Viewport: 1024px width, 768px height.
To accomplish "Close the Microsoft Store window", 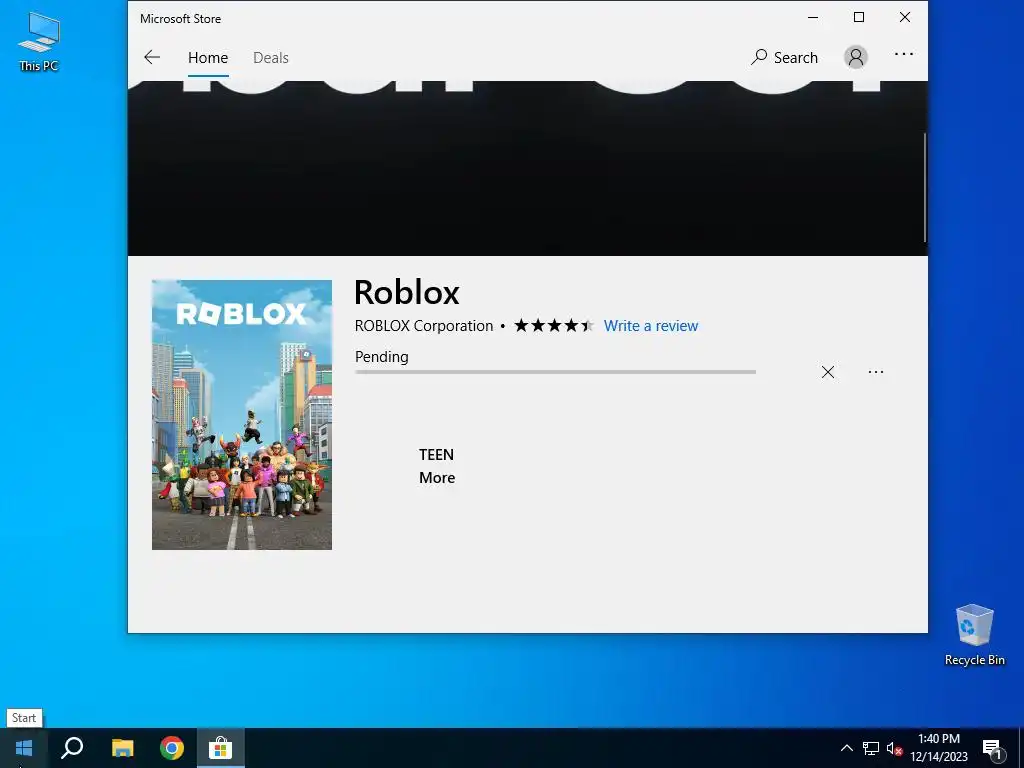I will 904,18.
